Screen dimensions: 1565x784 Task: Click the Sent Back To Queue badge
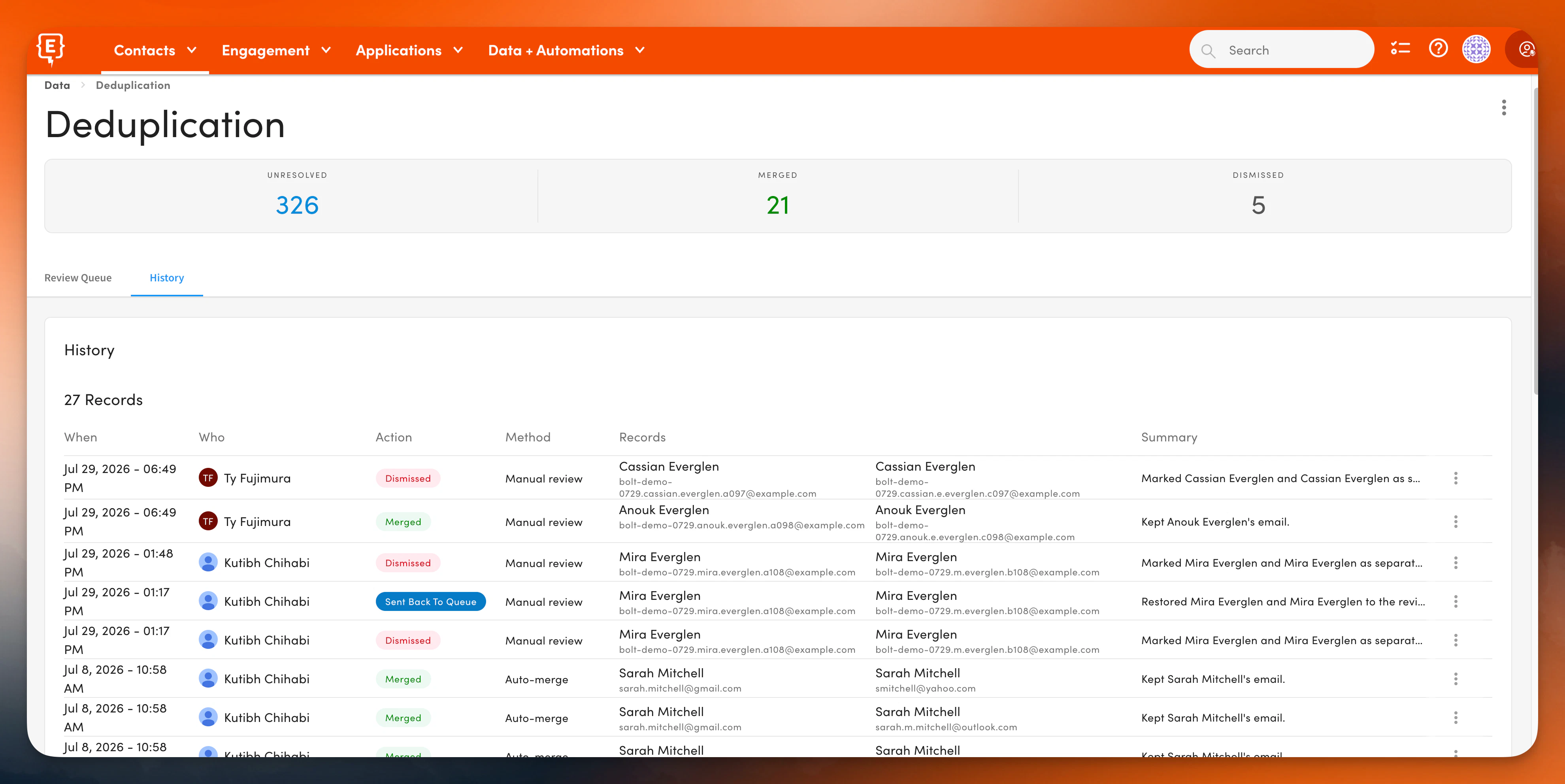pos(431,602)
